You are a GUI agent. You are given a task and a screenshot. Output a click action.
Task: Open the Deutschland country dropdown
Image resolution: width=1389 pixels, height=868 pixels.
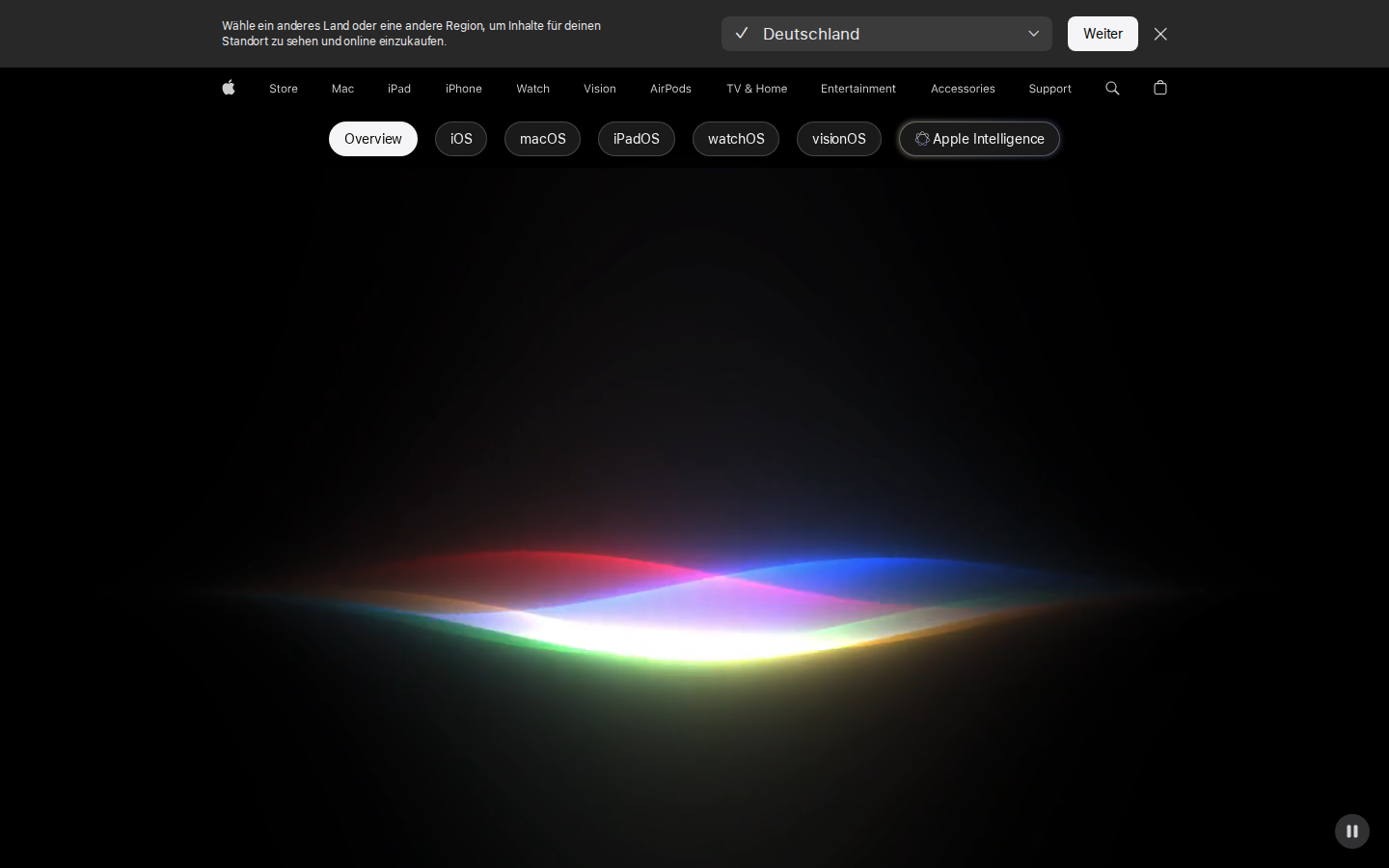(x=886, y=34)
